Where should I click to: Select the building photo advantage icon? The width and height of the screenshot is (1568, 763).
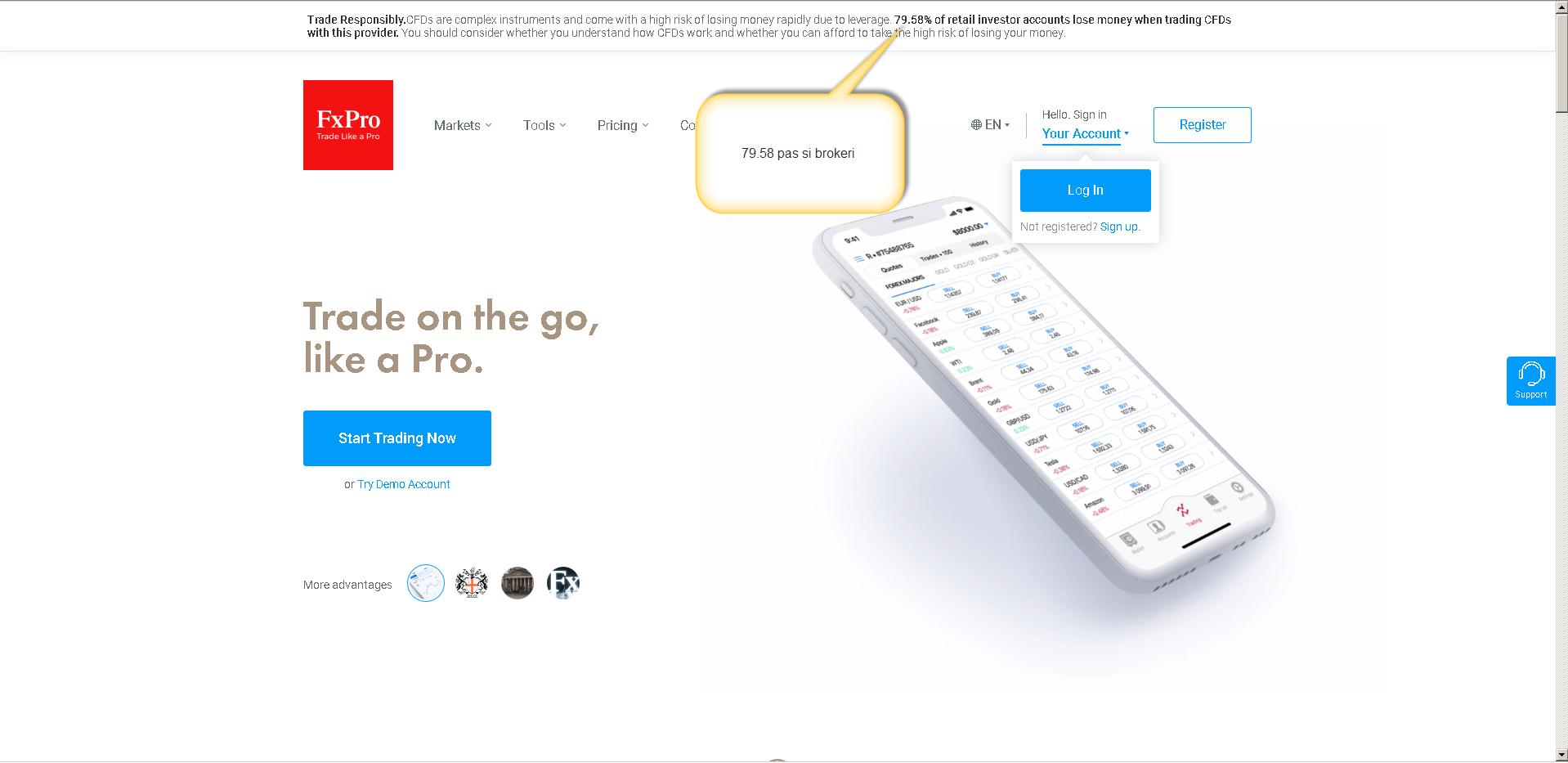point(517,583)
